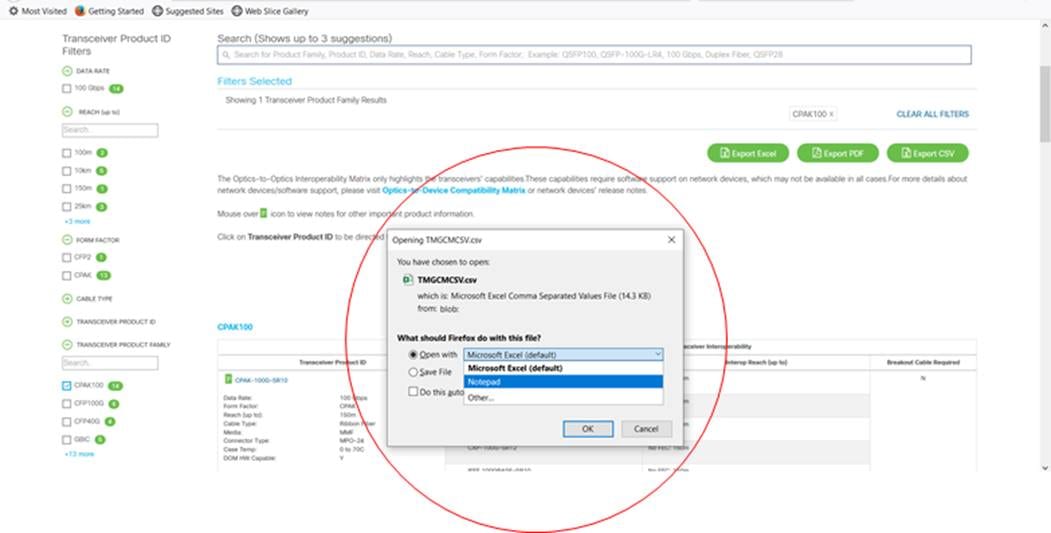This screenshot has height=533, width=1051.
Task: Close the Opening TMGCMCSV.csv dialog
Action: coord(671,239)
